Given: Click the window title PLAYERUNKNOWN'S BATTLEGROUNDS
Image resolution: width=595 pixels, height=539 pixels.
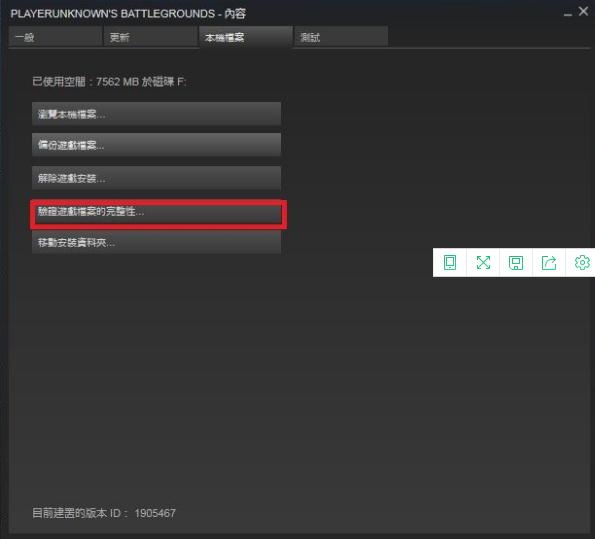Looking at the screenshot, I should [x=113, y=14].
